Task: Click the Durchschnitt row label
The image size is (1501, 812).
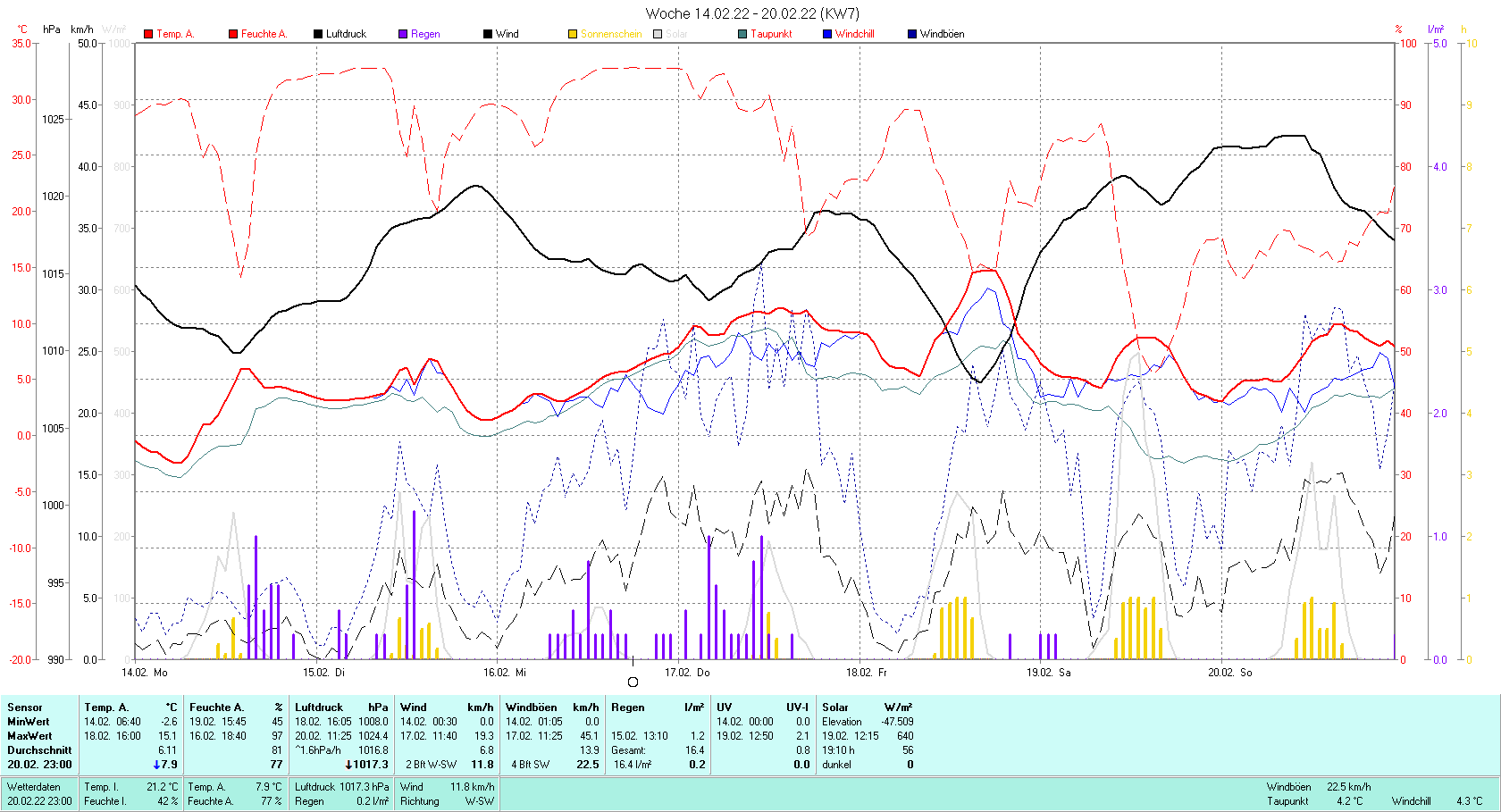Action: 39,750
